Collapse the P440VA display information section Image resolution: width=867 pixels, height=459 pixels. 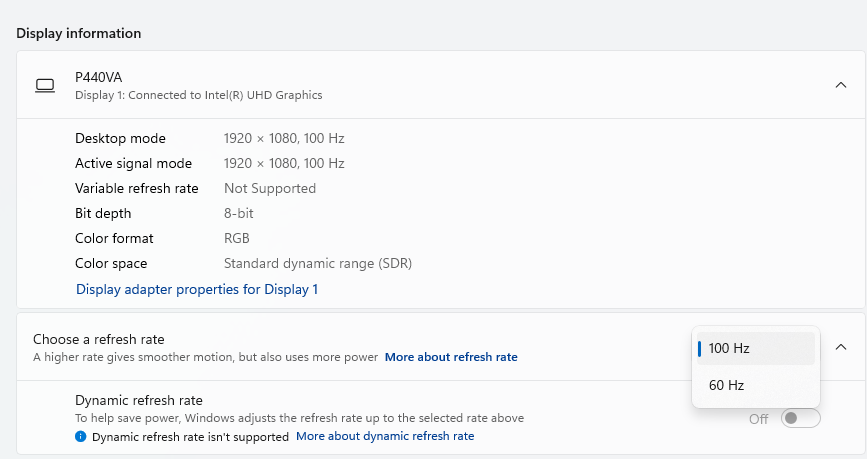pos(840,85)
